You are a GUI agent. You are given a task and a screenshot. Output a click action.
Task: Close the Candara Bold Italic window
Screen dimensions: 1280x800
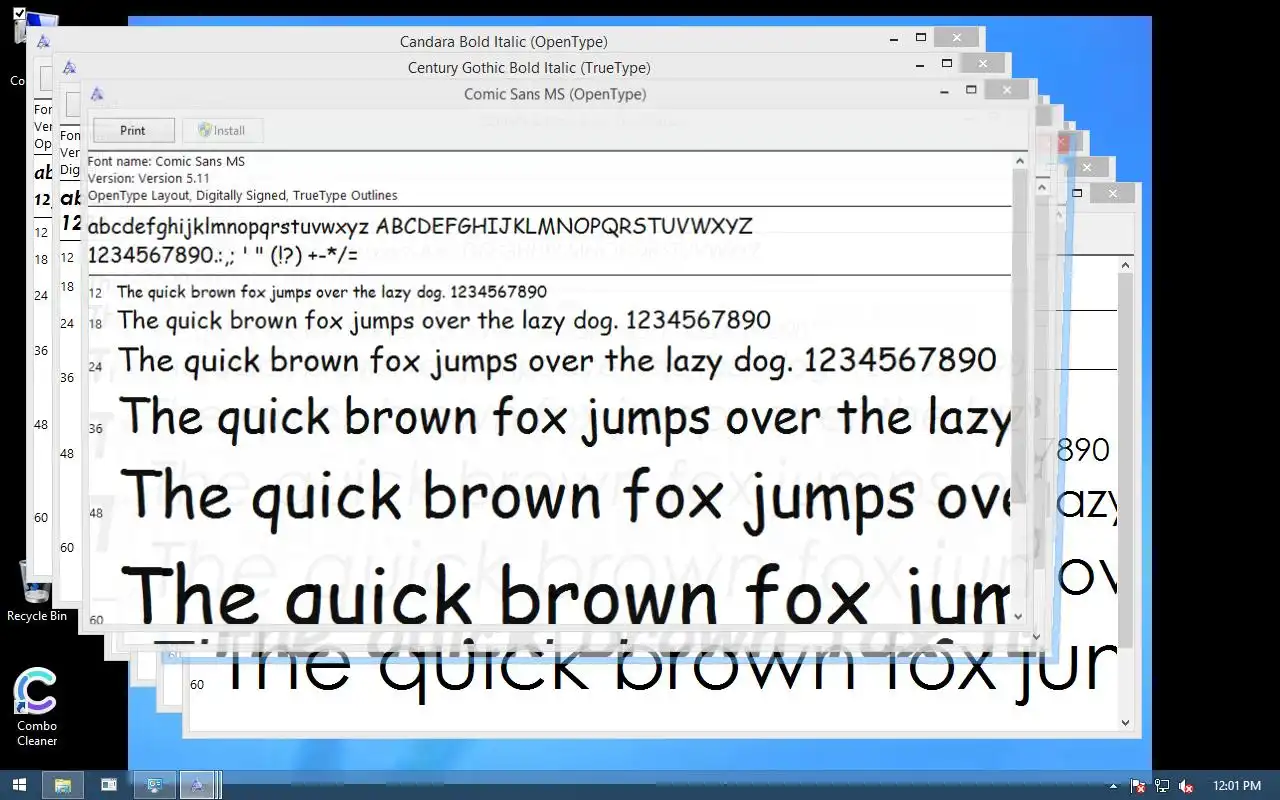point(957,37)
